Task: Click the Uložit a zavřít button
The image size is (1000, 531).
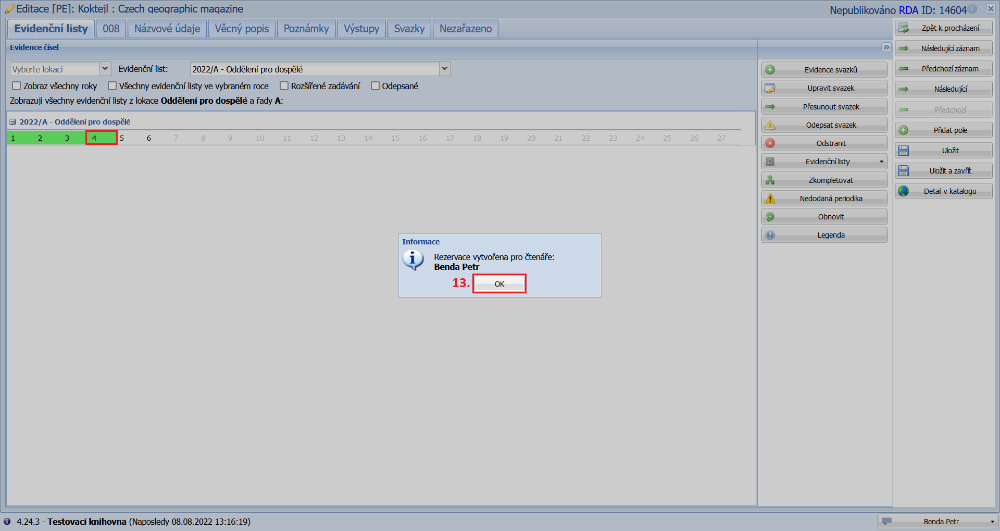Action: pos(943,171)
